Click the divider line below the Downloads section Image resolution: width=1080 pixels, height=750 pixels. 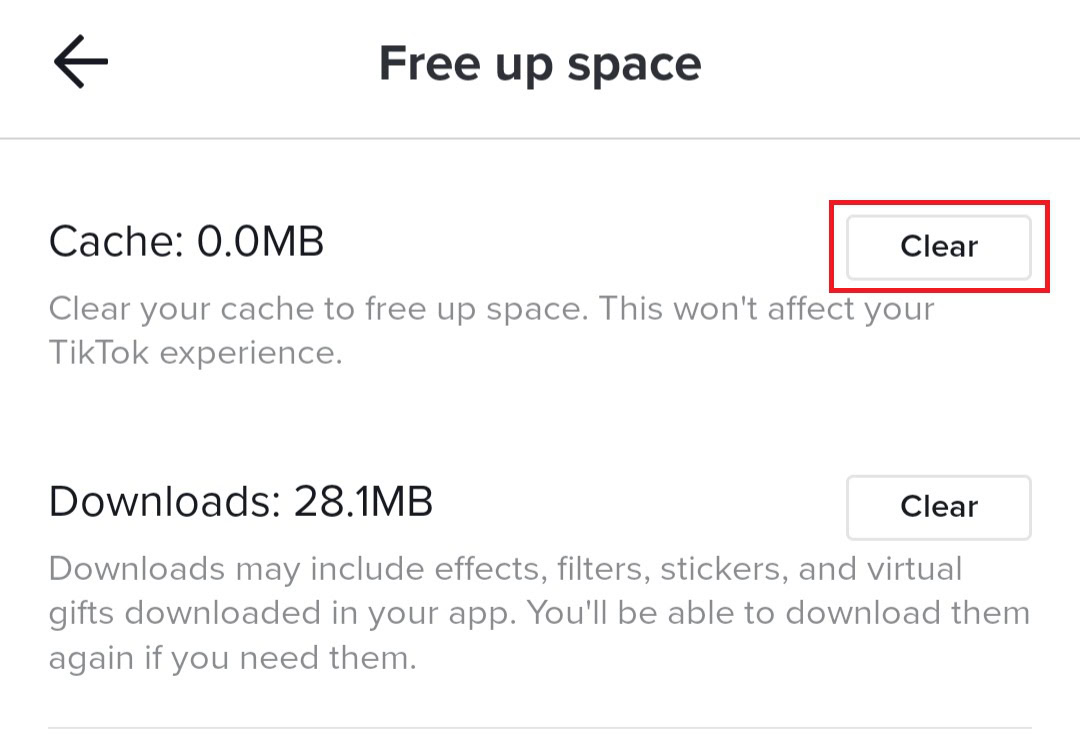pyautogui.click(x=540, y=728)
